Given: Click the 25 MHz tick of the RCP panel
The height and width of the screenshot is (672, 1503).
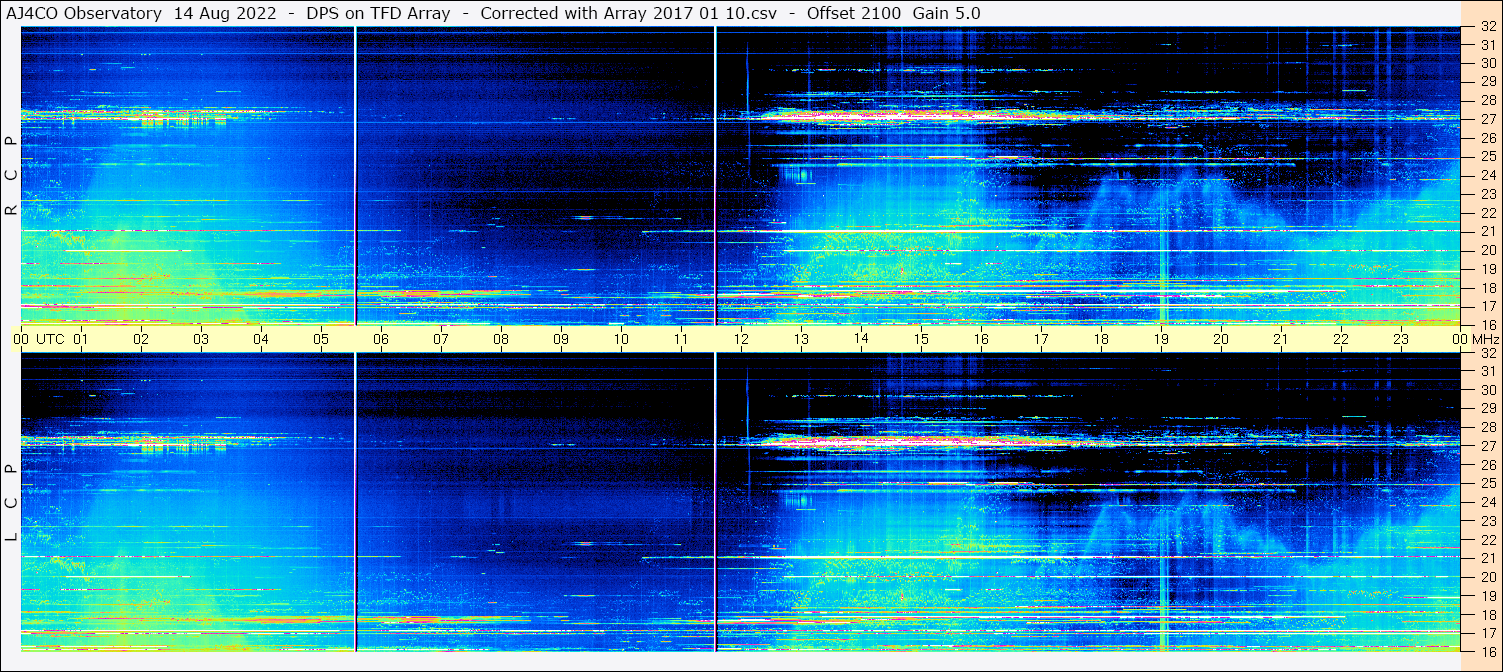Looking at the screenshot, I should pos(1487,156).
